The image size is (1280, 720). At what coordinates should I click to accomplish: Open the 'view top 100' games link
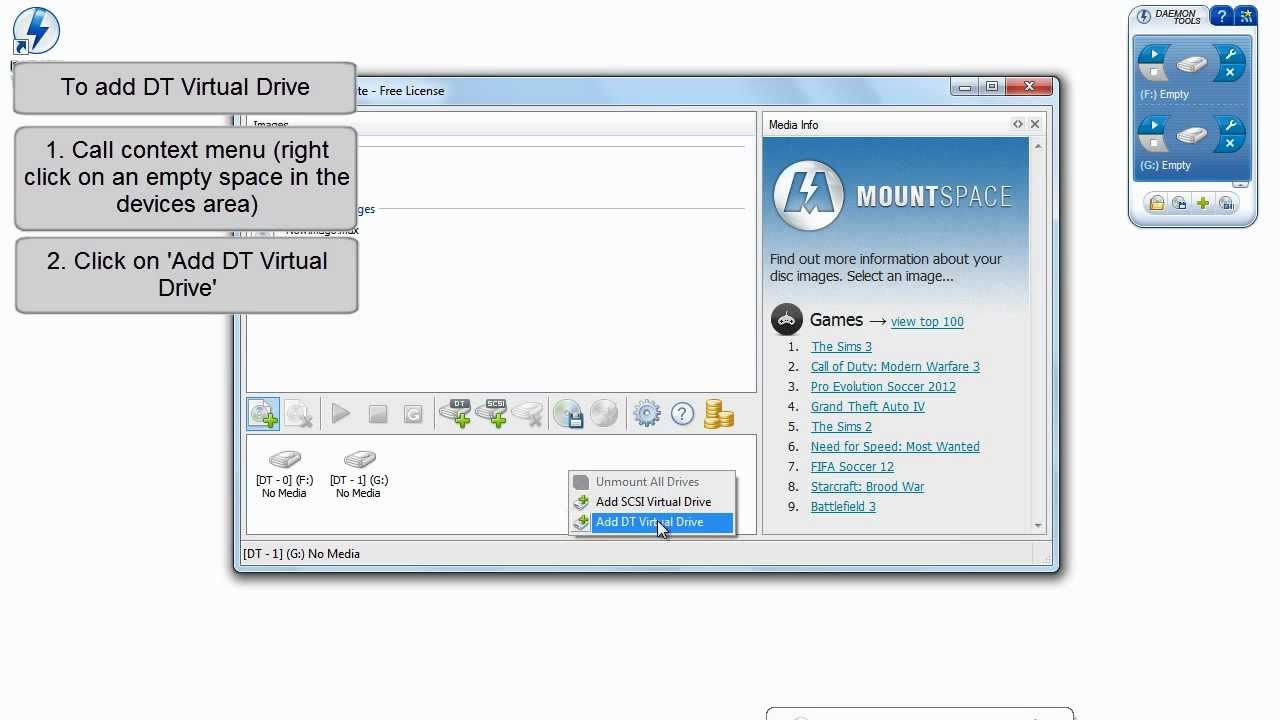(927, 322)
